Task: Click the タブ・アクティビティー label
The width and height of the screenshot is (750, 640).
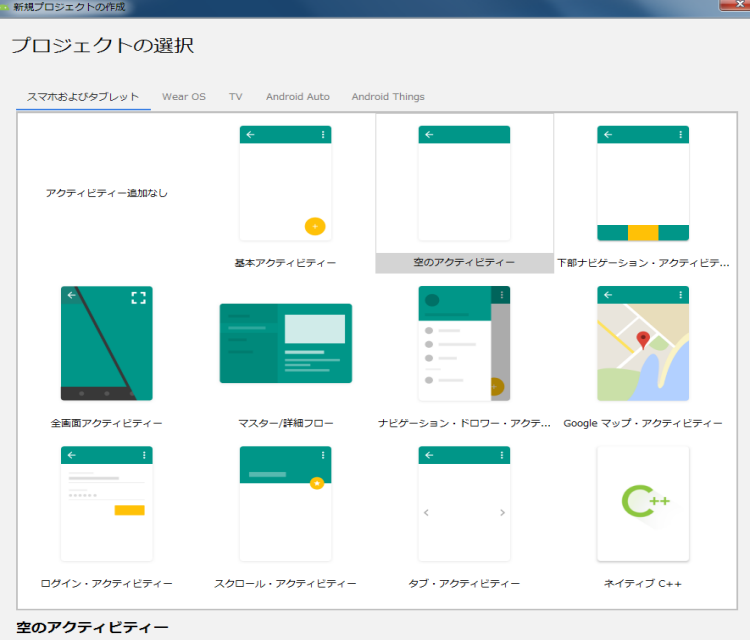Action: click(x=464, y=583)
